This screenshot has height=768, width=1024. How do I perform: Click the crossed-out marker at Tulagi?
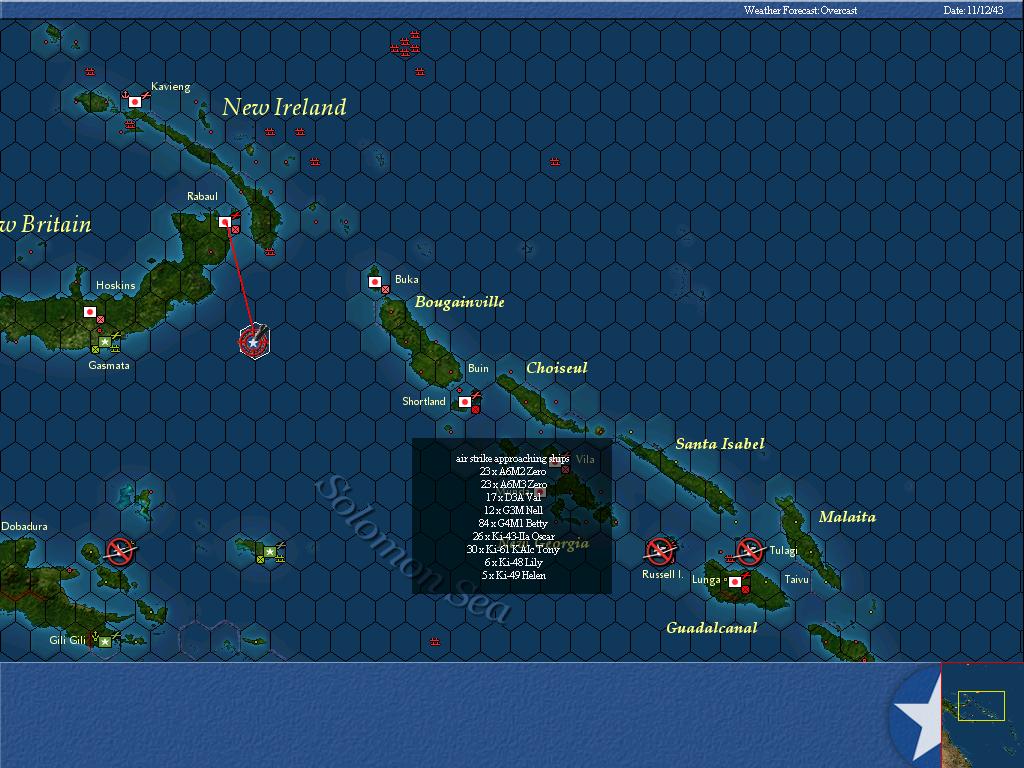pos(750,551)
